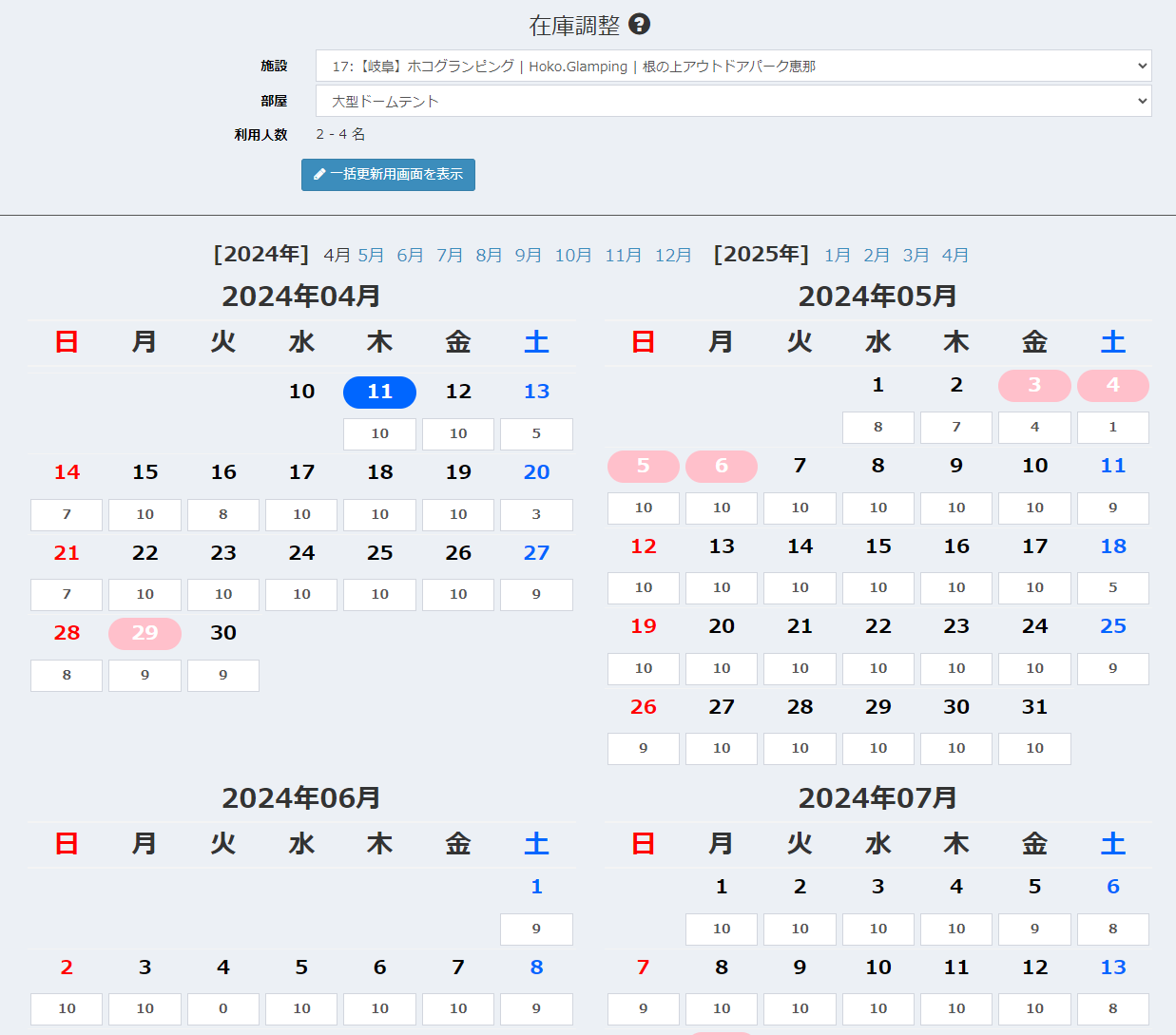The image size is (1176, 1035).
Task: Click the May 25 date number
Action: tap(1113, 626)
